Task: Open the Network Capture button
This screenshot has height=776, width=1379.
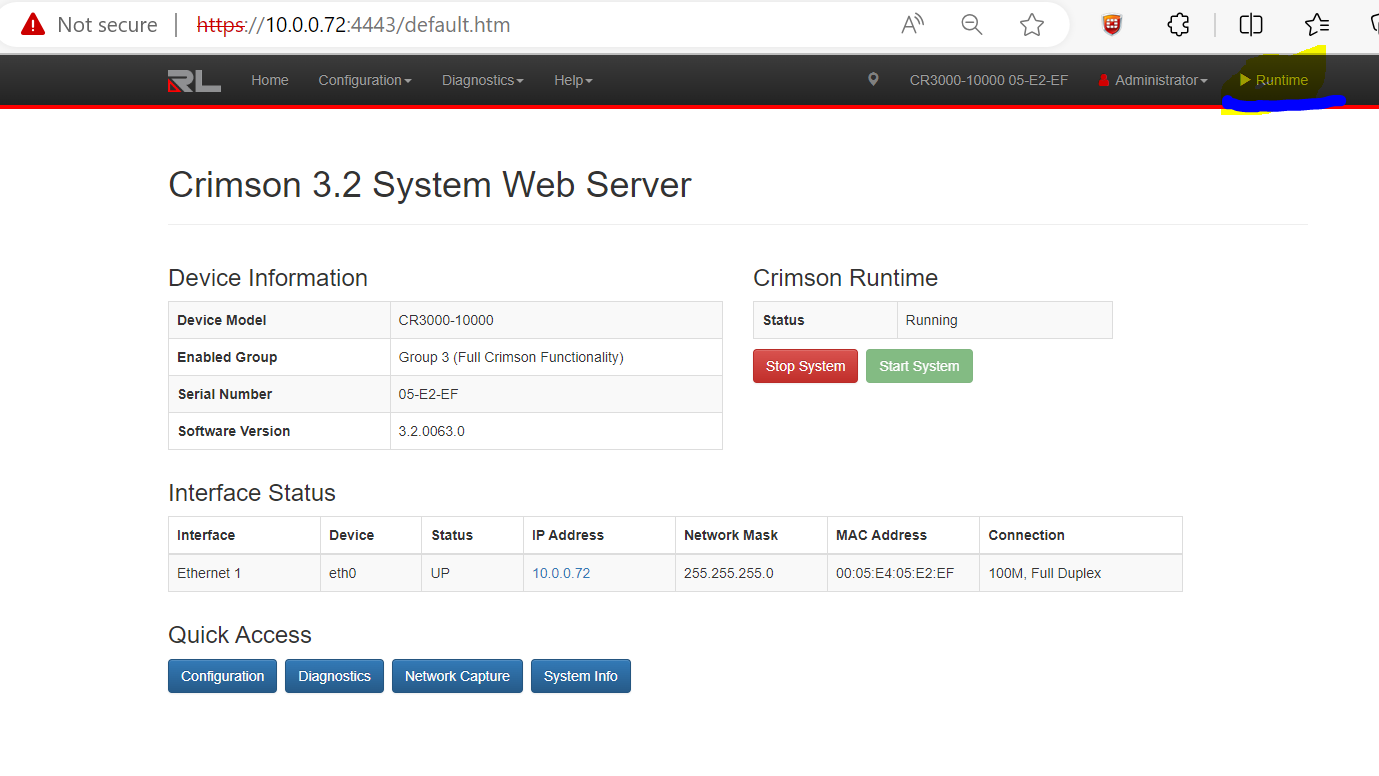Action: [457, 676]
